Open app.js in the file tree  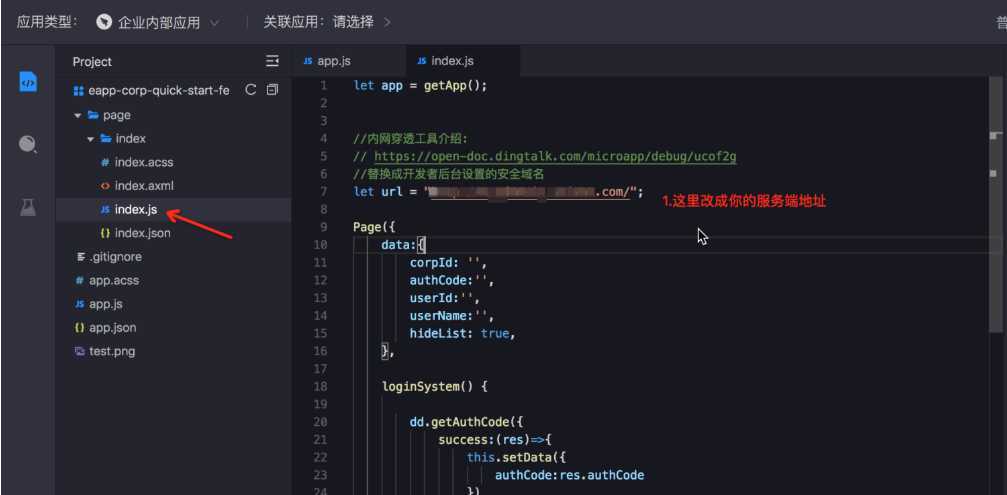(105, 304)
